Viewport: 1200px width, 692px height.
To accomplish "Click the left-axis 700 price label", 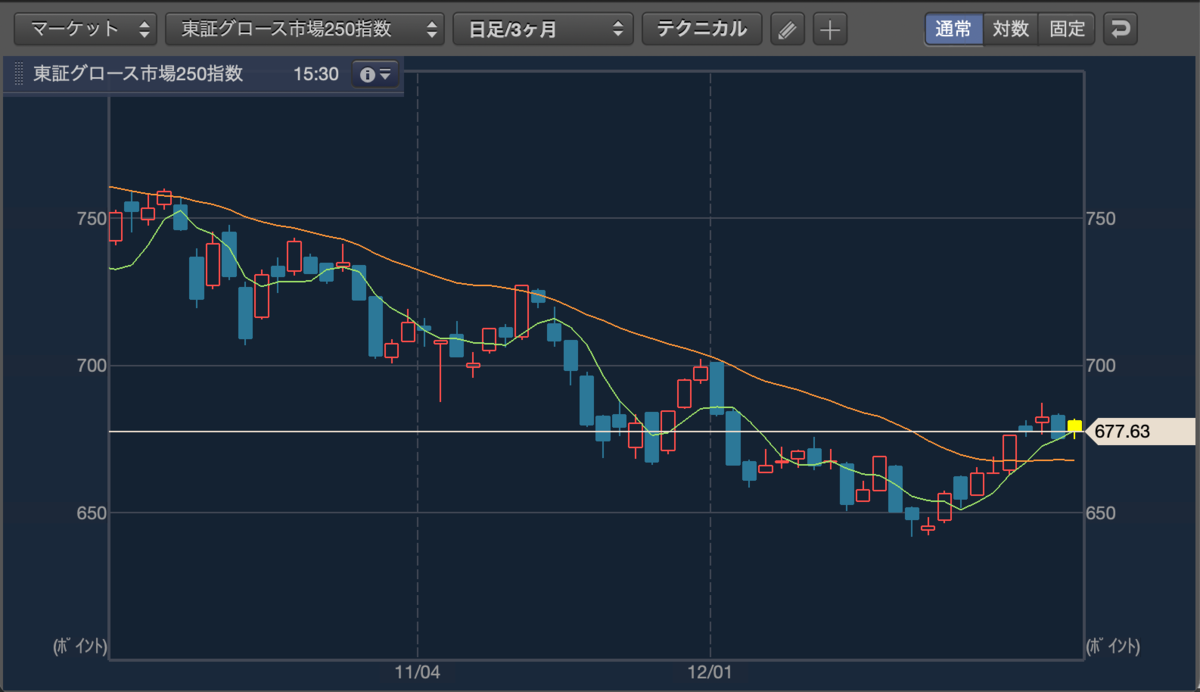I will coord(90,365).
